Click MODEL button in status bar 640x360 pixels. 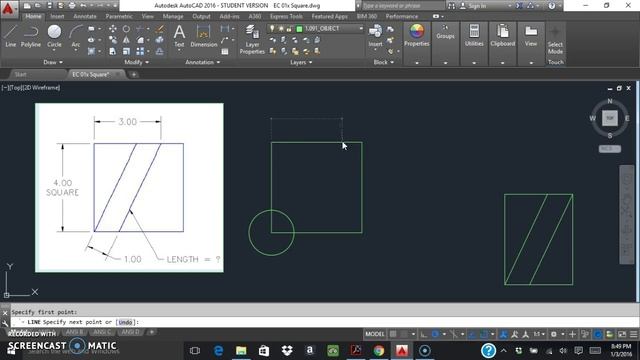point(375,334)
